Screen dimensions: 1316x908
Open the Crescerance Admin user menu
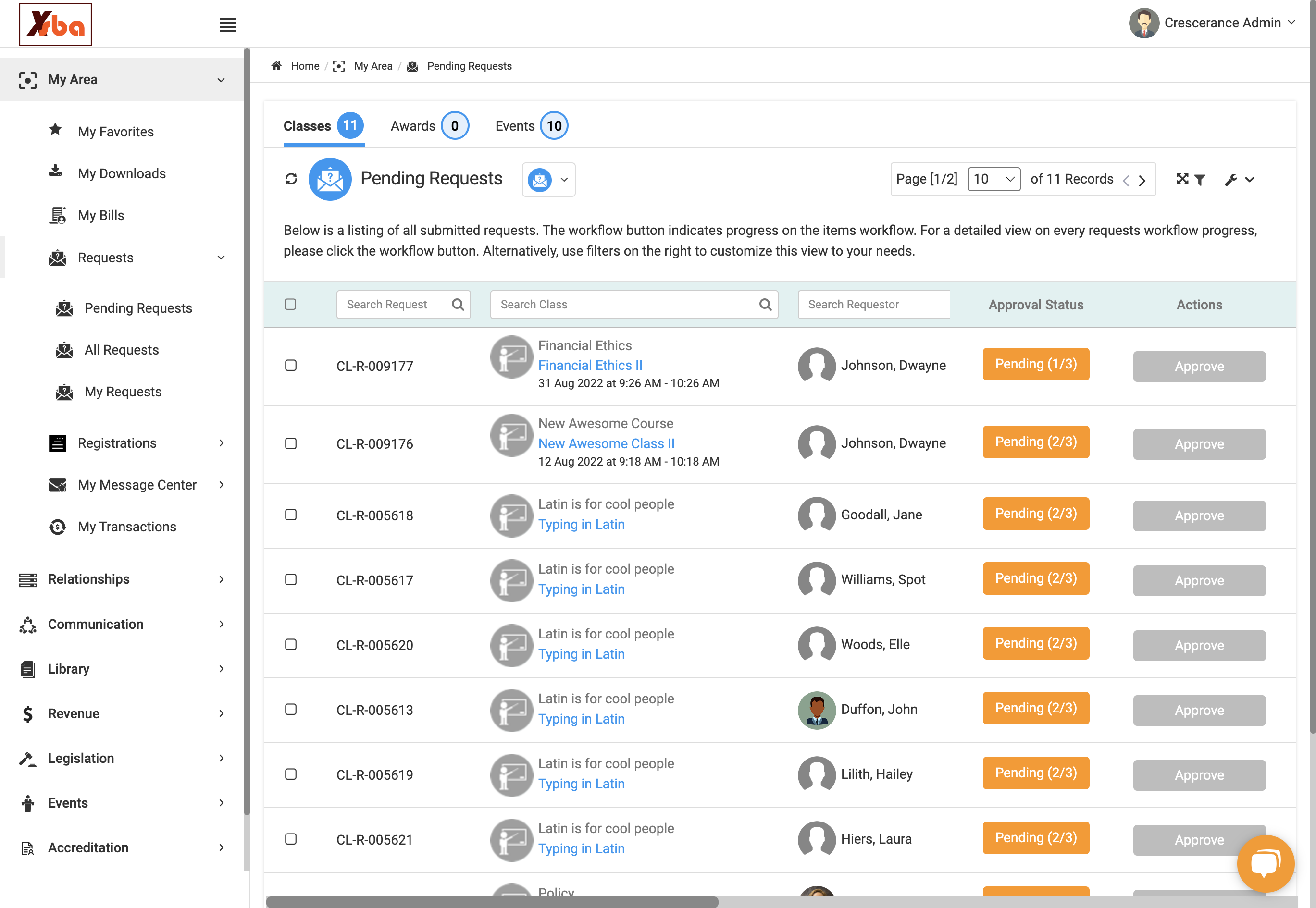coord(1213,23)
